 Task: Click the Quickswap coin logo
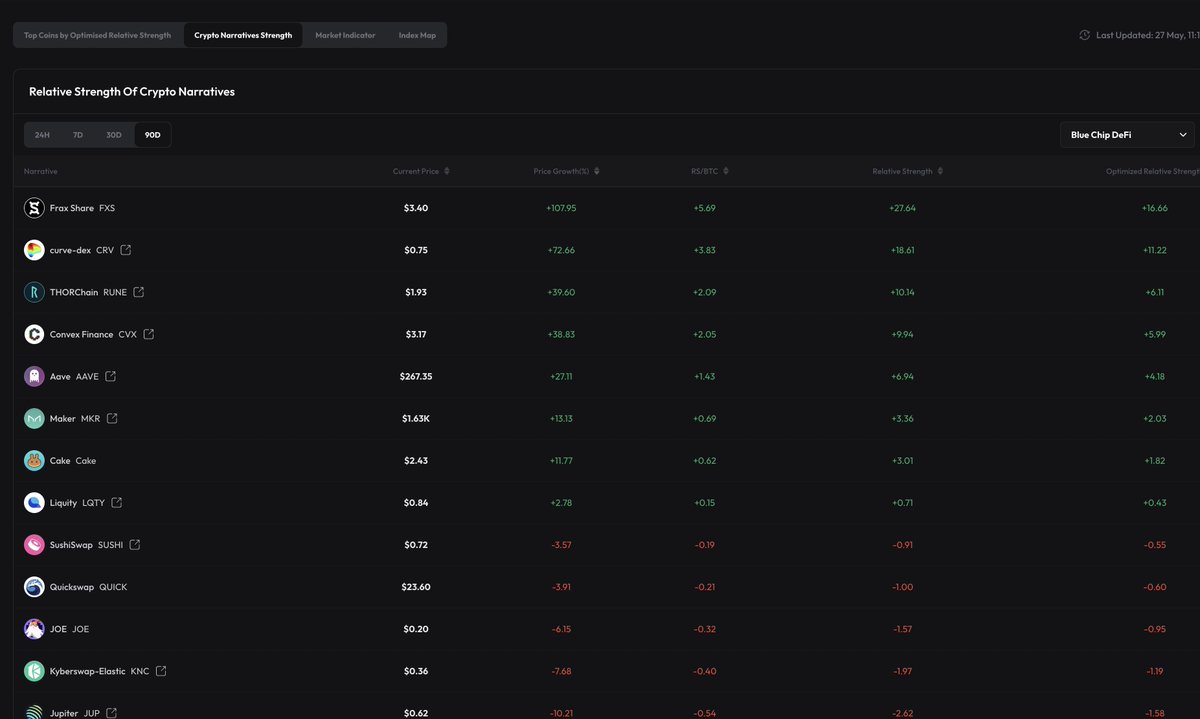(34, 587)
